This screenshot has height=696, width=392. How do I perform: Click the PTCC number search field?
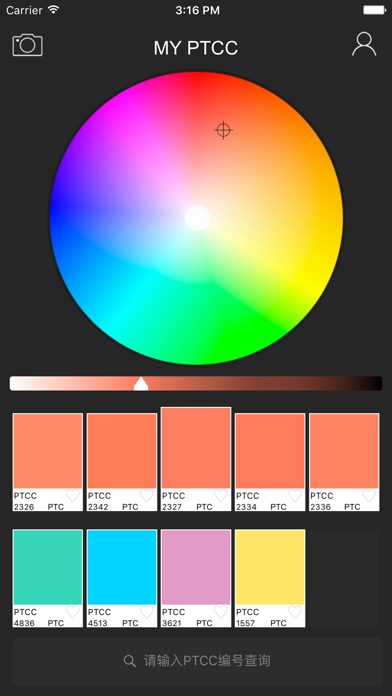point(197,661)
